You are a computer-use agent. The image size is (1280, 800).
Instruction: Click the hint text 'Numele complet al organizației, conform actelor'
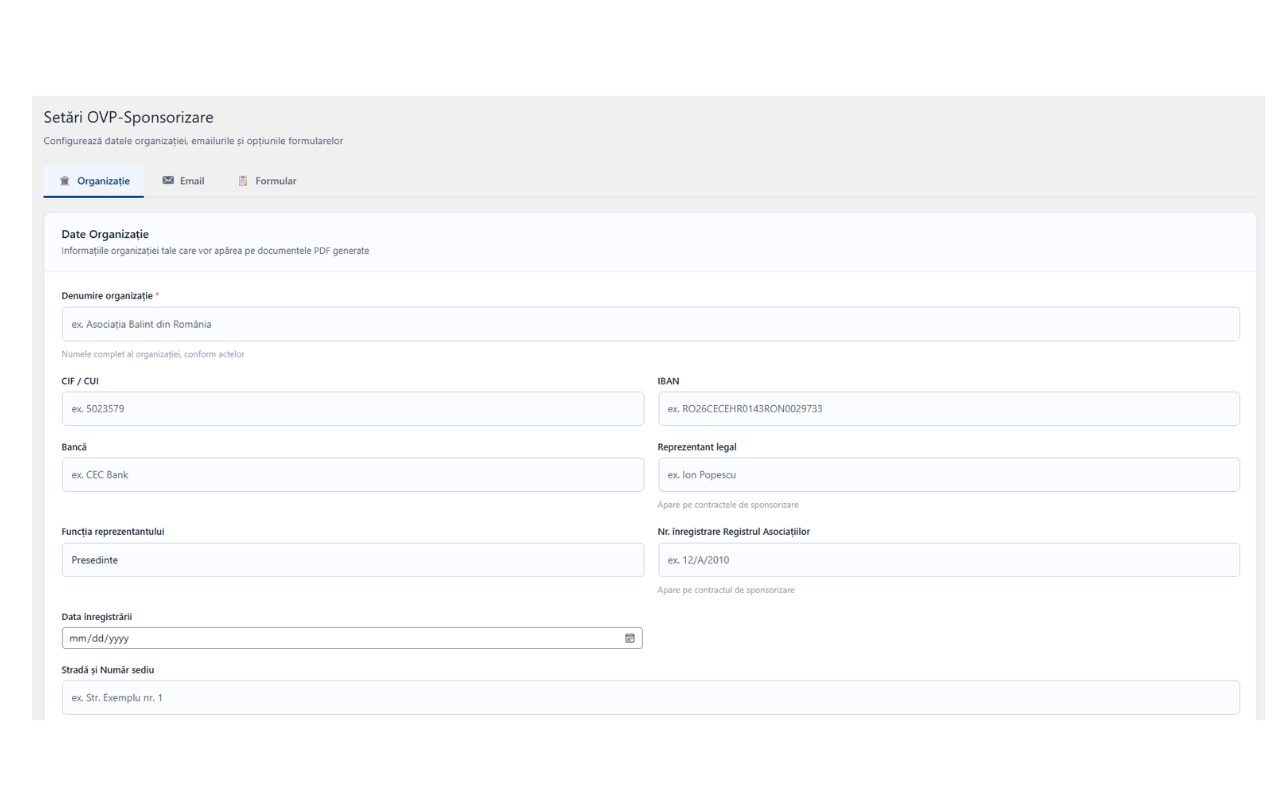153,354
